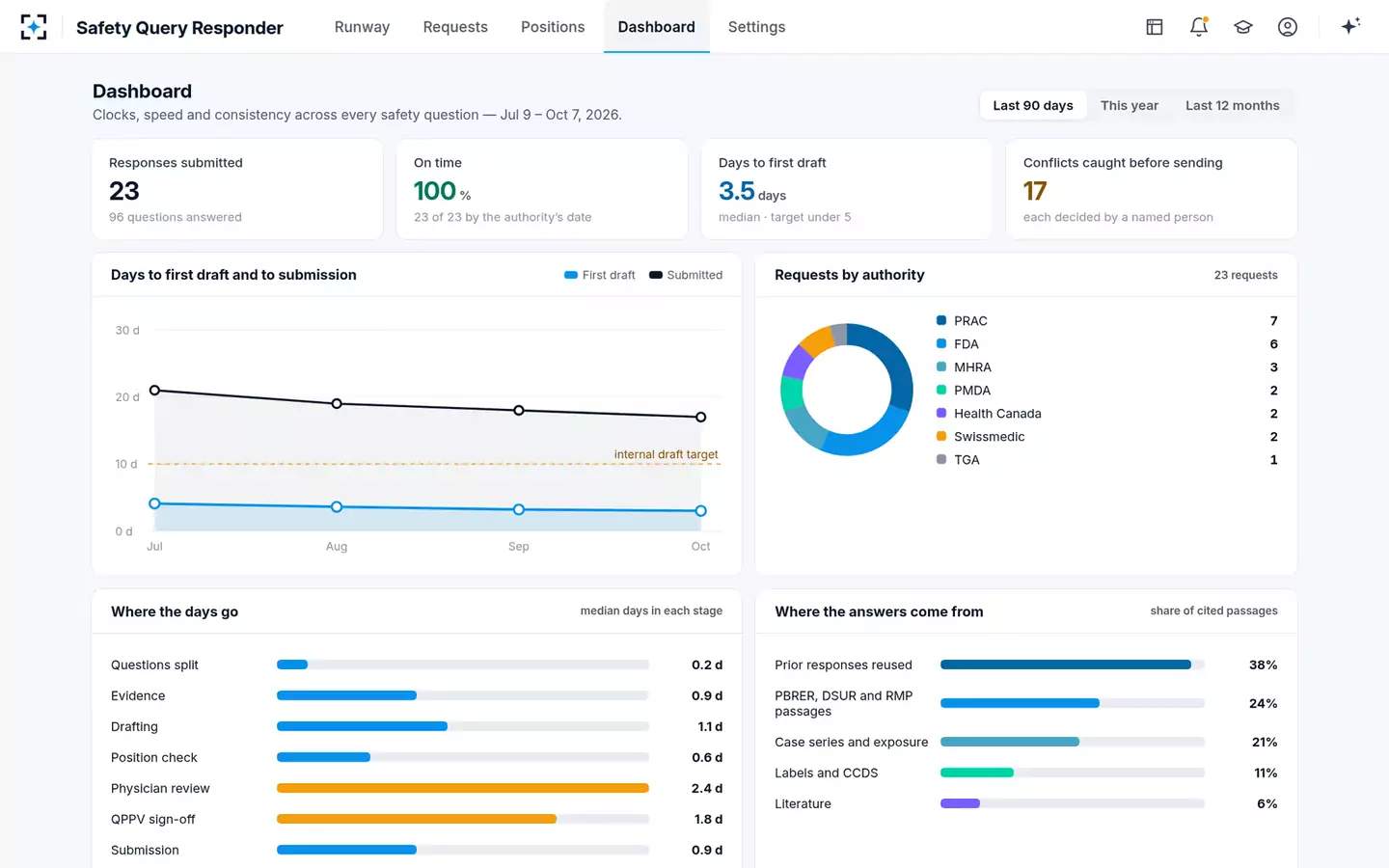Switch the range to Last 12 months

pos(1233,105)
